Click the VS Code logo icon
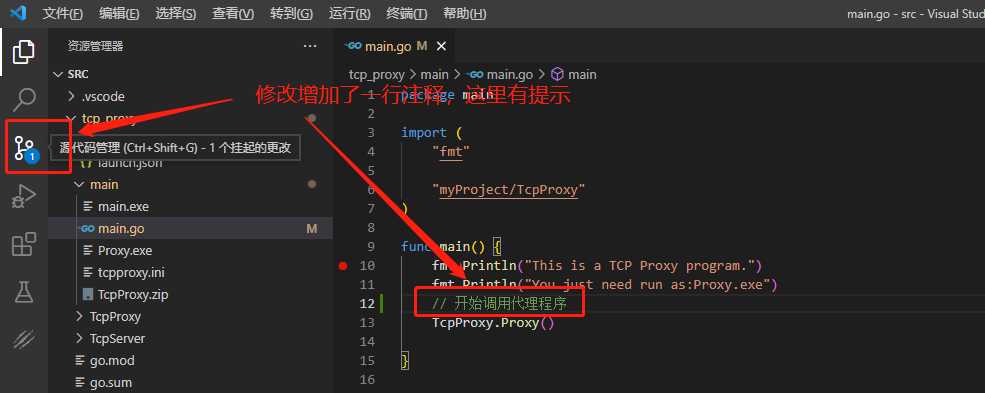This screenshot has width=985, height=393. (18, 13)
